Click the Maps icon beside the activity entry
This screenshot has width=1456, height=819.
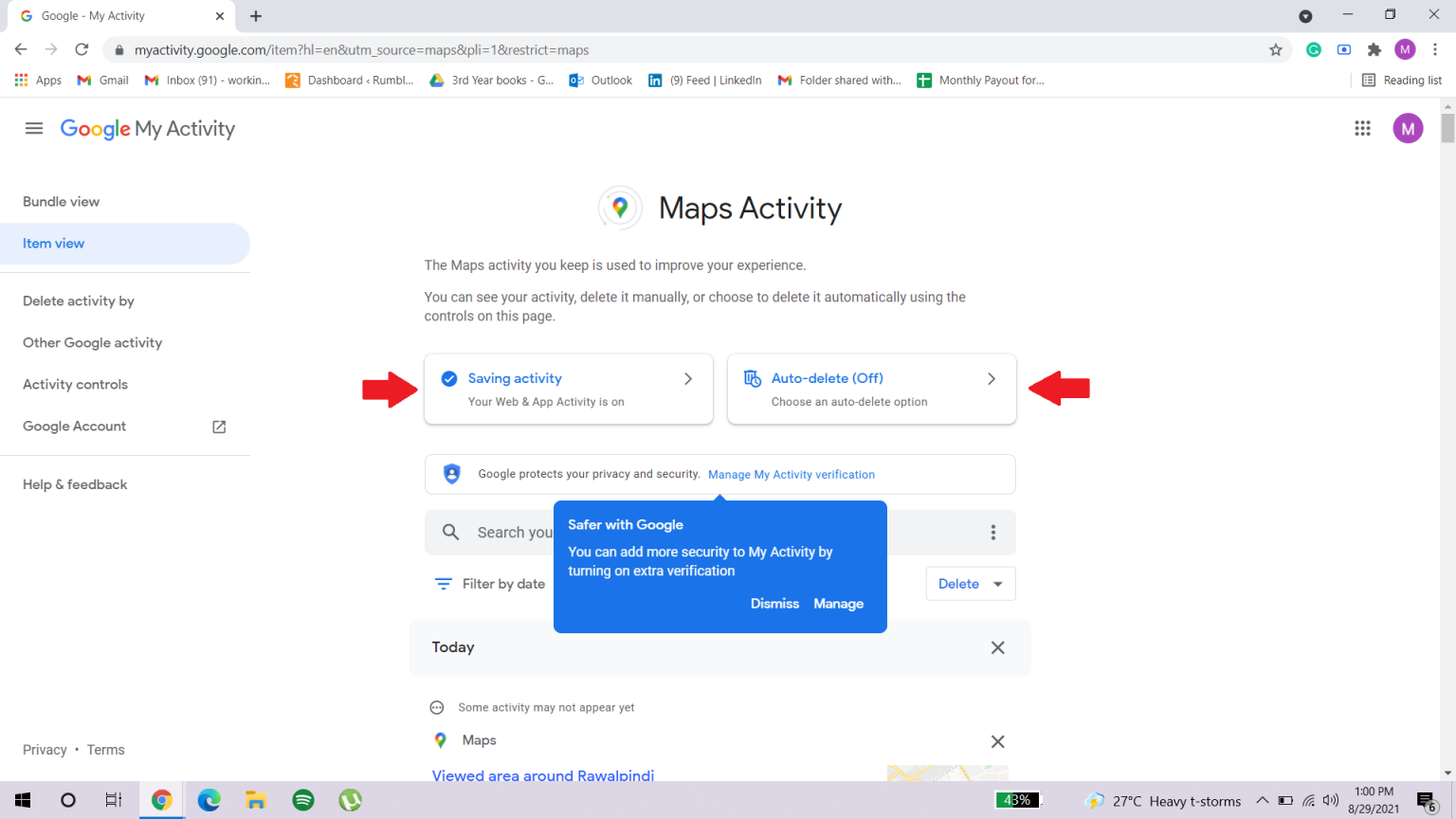440,739
